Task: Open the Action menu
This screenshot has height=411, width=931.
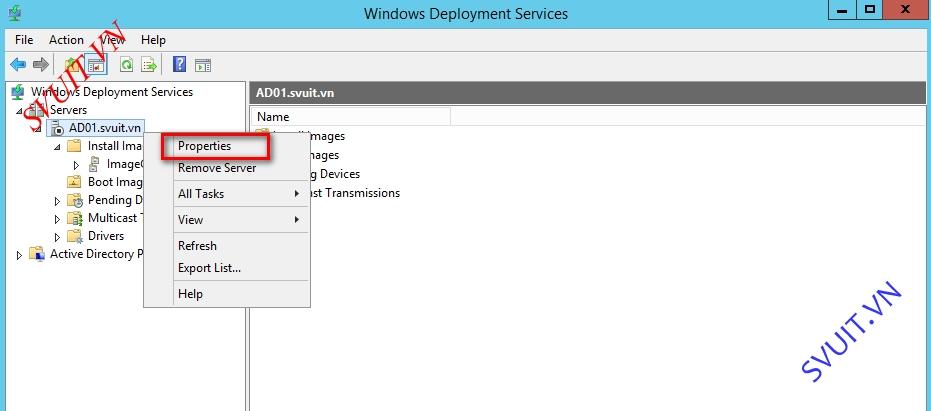Action: point(66,40)
